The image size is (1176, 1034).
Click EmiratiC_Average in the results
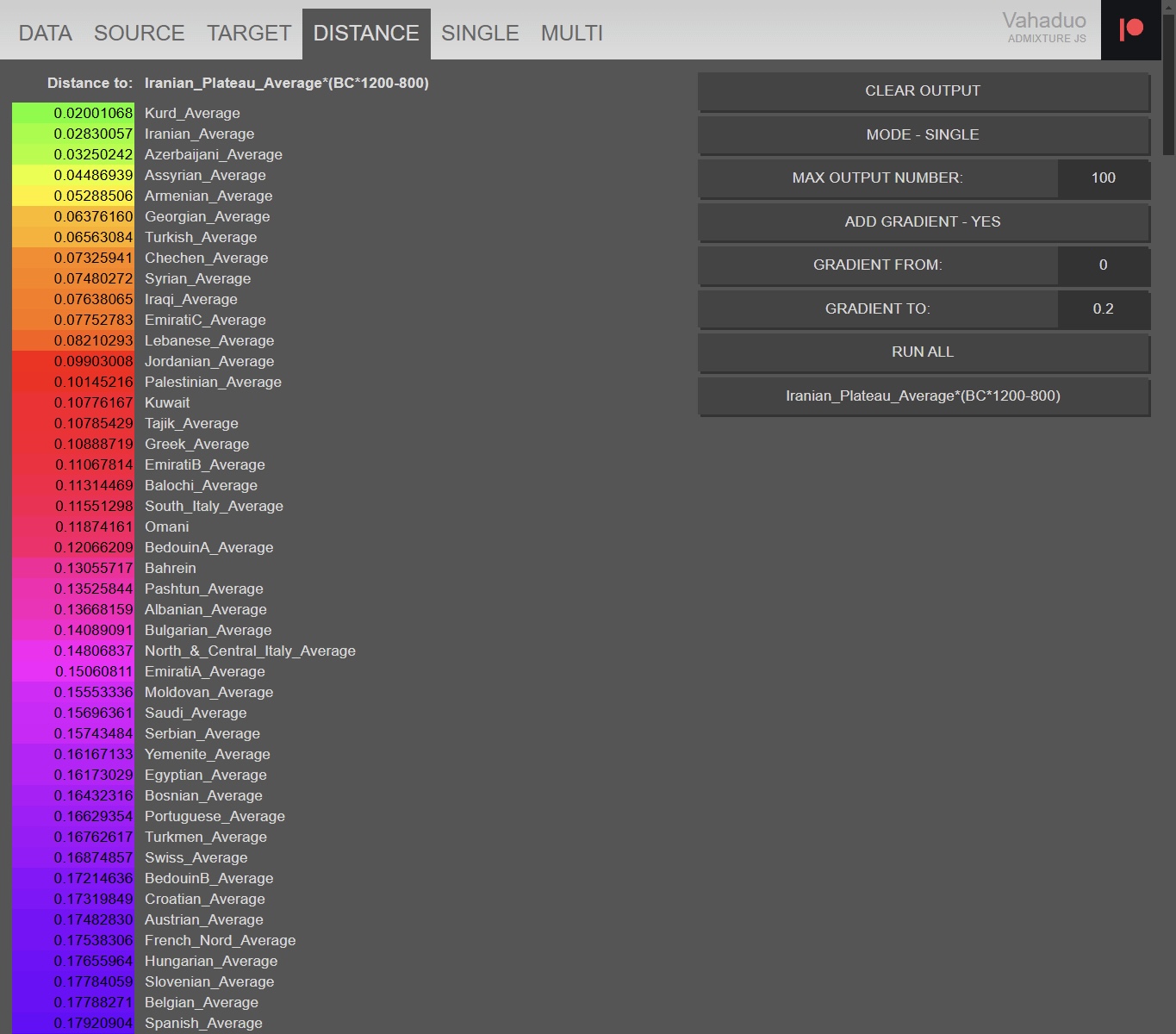tap(205, 321)
